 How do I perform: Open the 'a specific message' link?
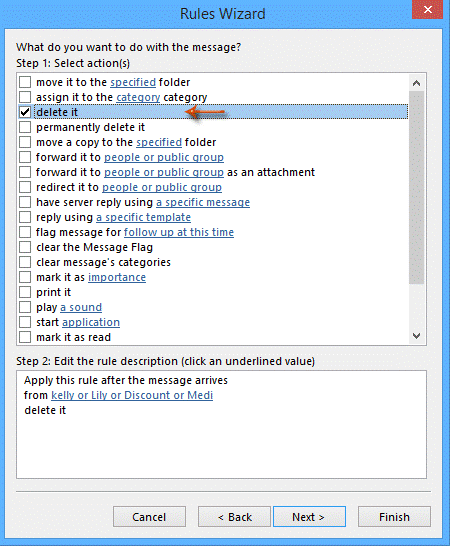[x=203, y=202]
